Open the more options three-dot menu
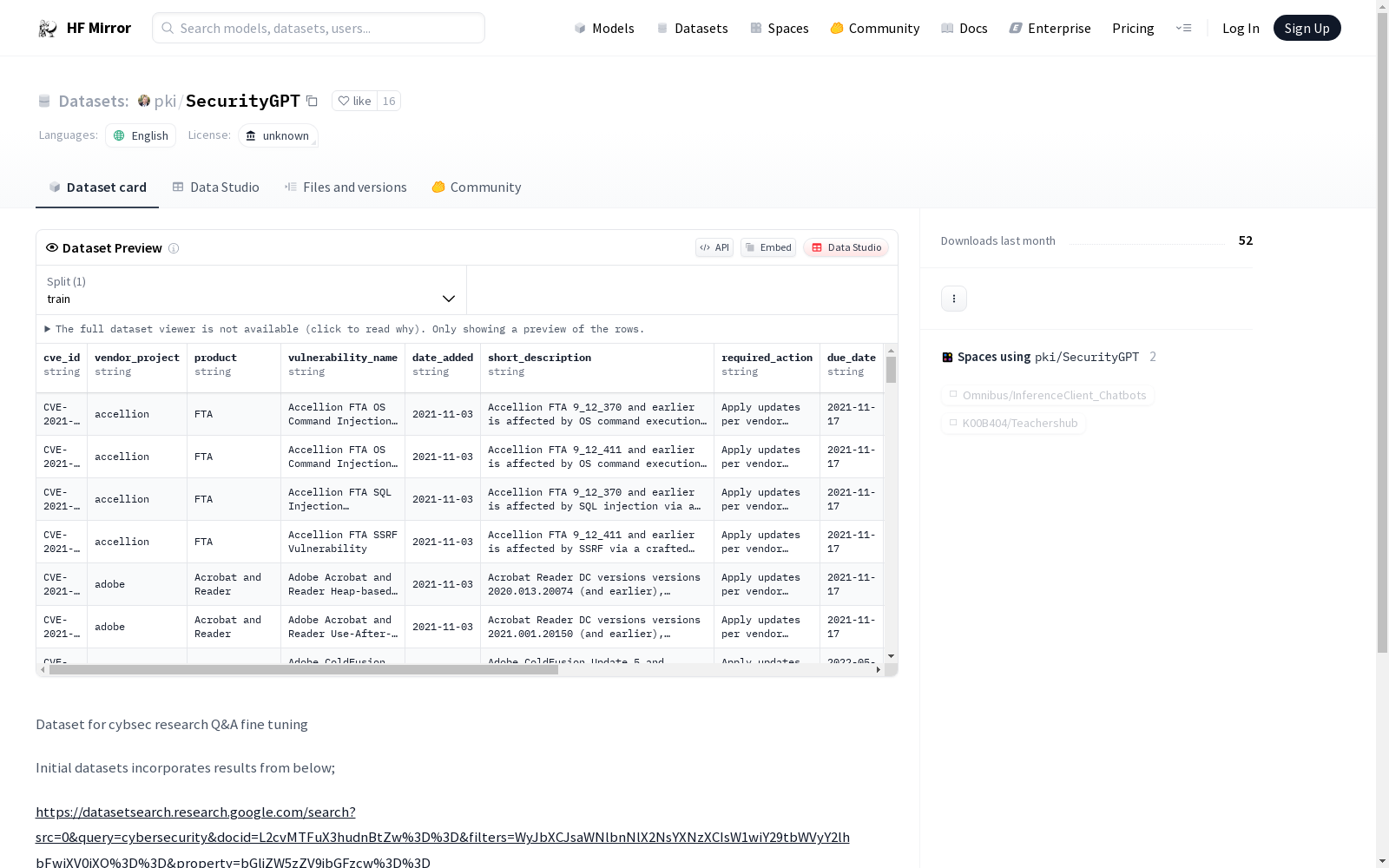The height and width of the screenshot is (868, 1389). pyautogui.click(x=954, y=299)
